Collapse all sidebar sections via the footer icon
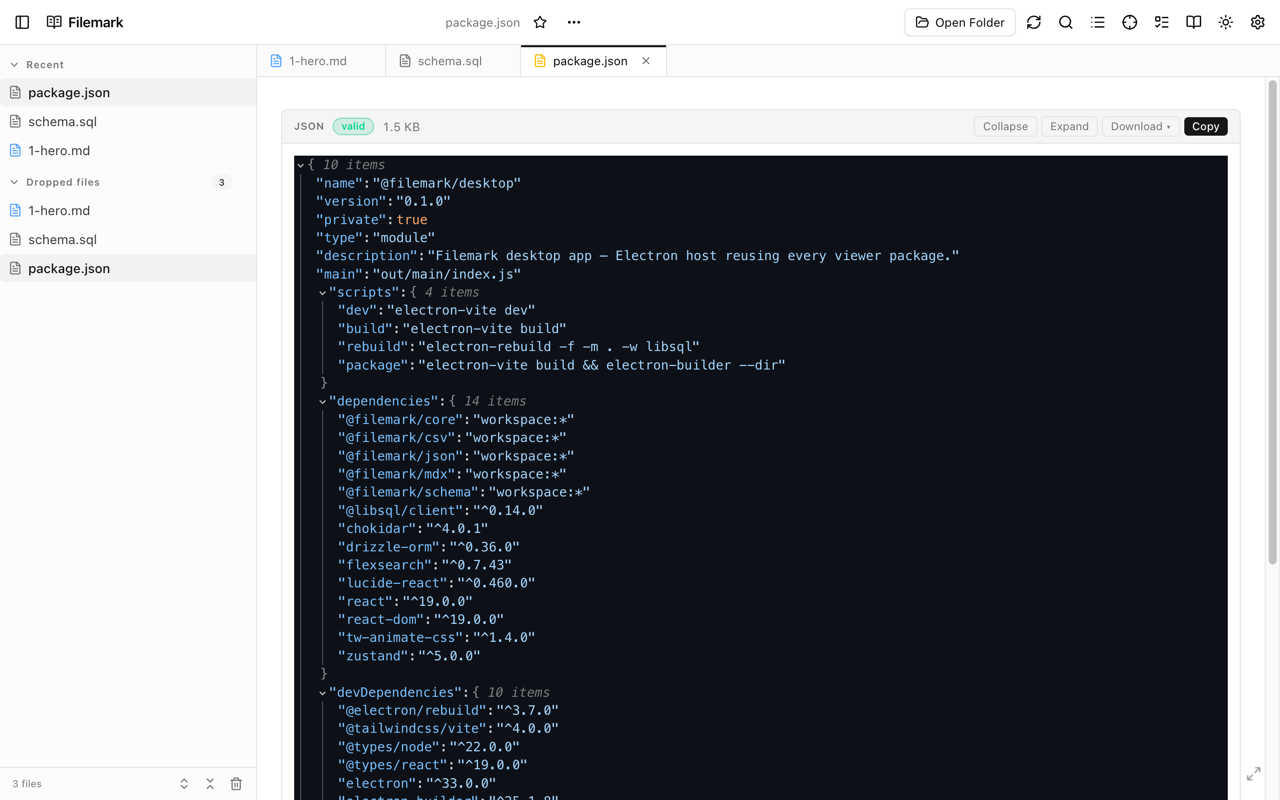This screenshot has height=800, width=1280. point(210,784)
